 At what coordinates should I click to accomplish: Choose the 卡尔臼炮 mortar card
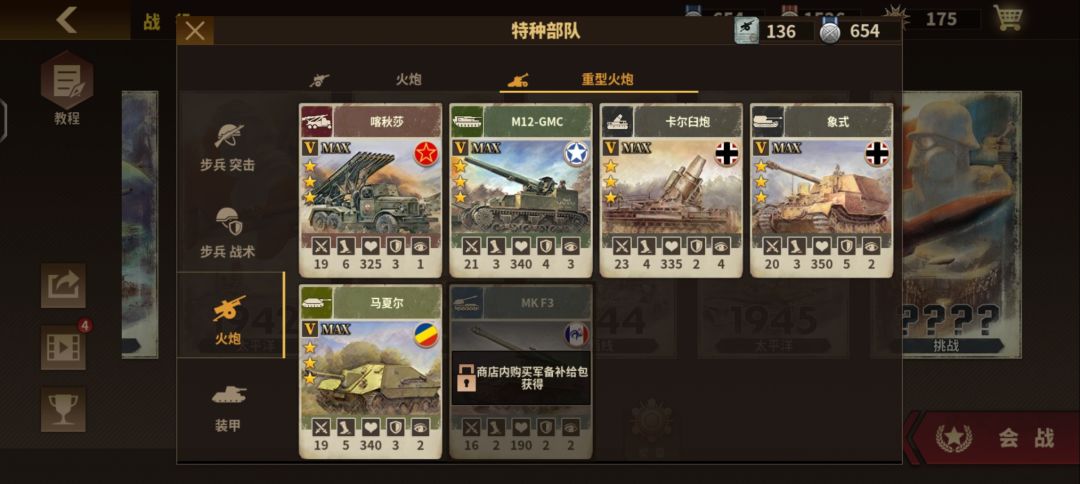[x=671, y=191]
